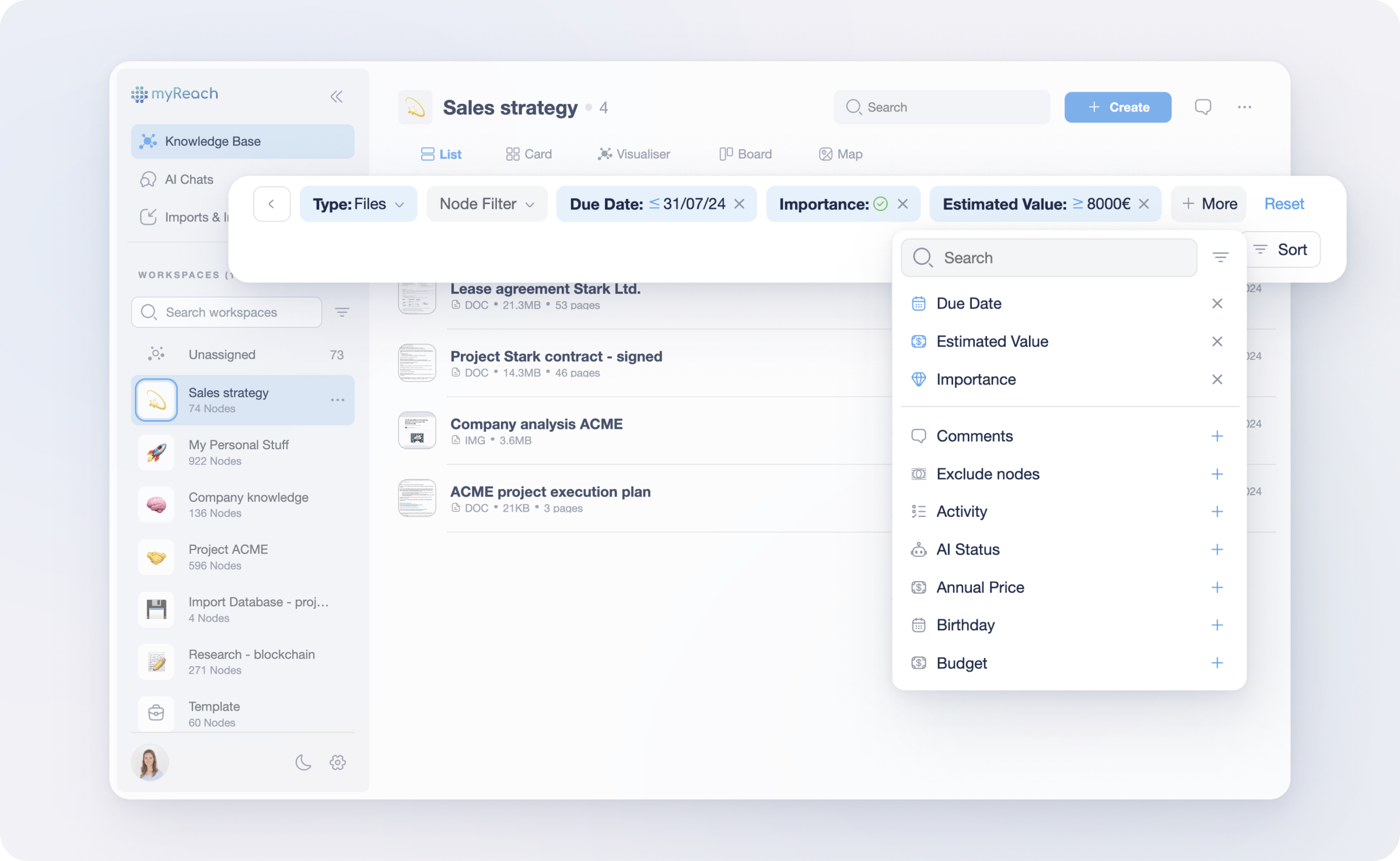Click the Create button
This screenshot has width=1400, height=861.
(1117, 107)
